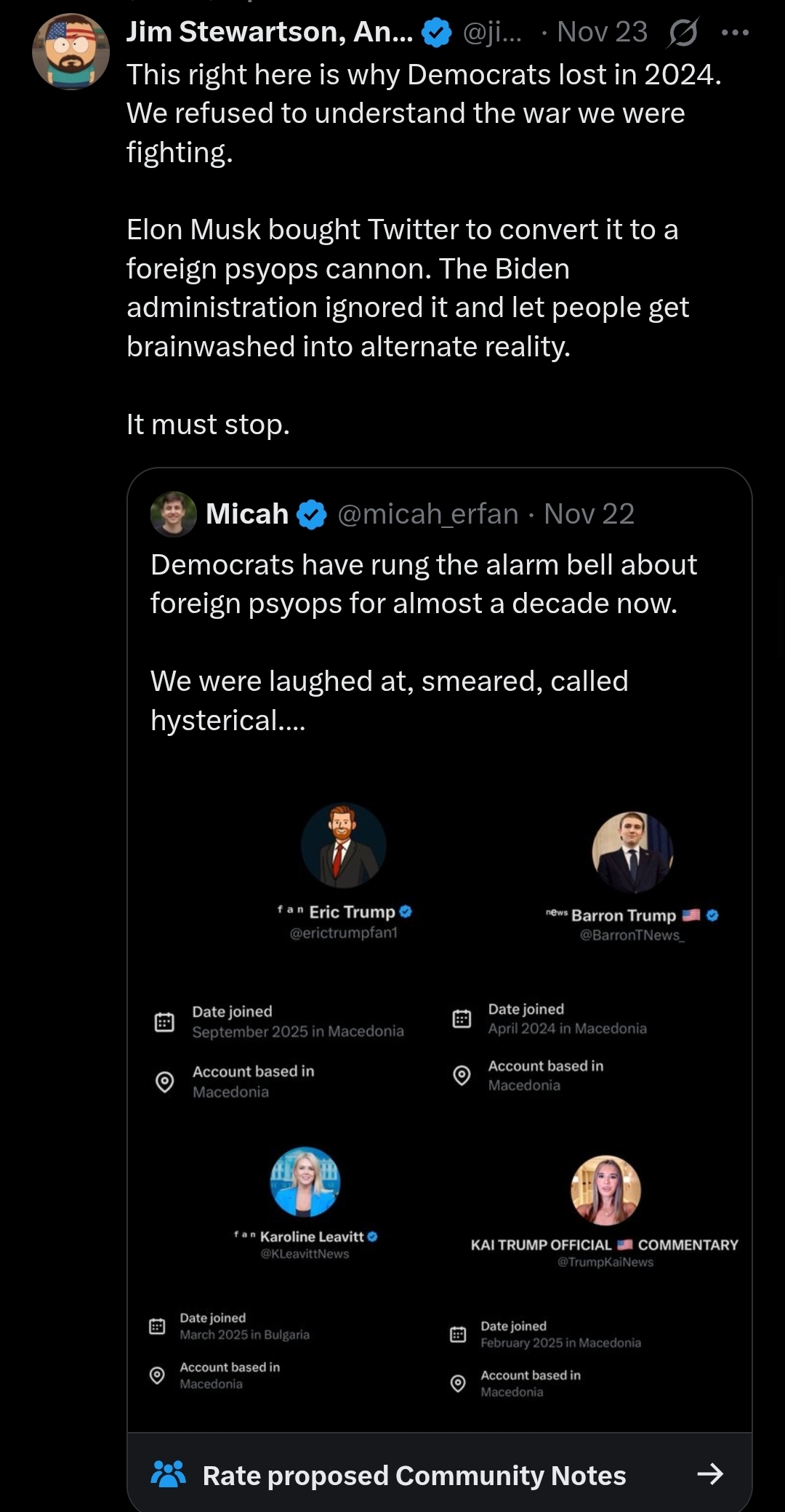Click the Jim Stewartson display name
785x1512 pixels.
tap(269, 32)
